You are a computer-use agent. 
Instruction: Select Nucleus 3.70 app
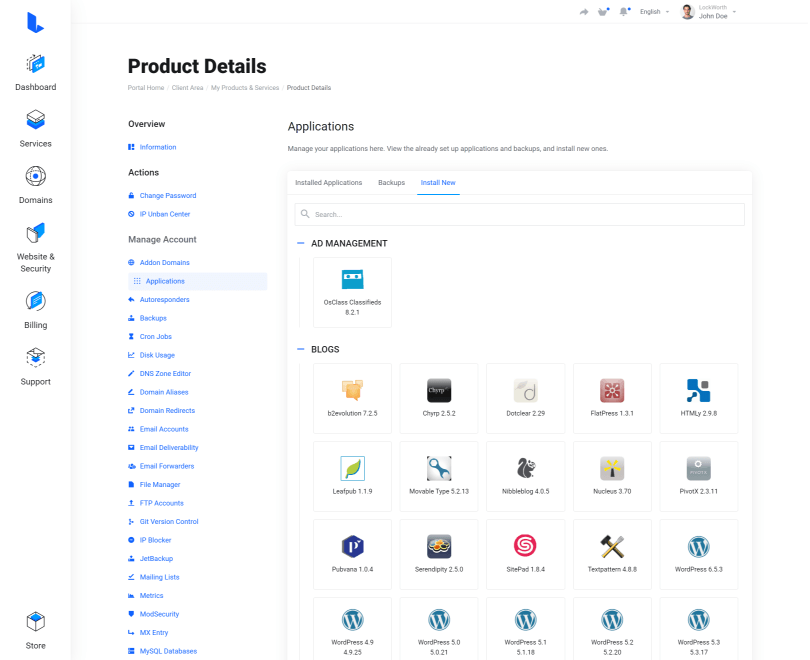612,476
